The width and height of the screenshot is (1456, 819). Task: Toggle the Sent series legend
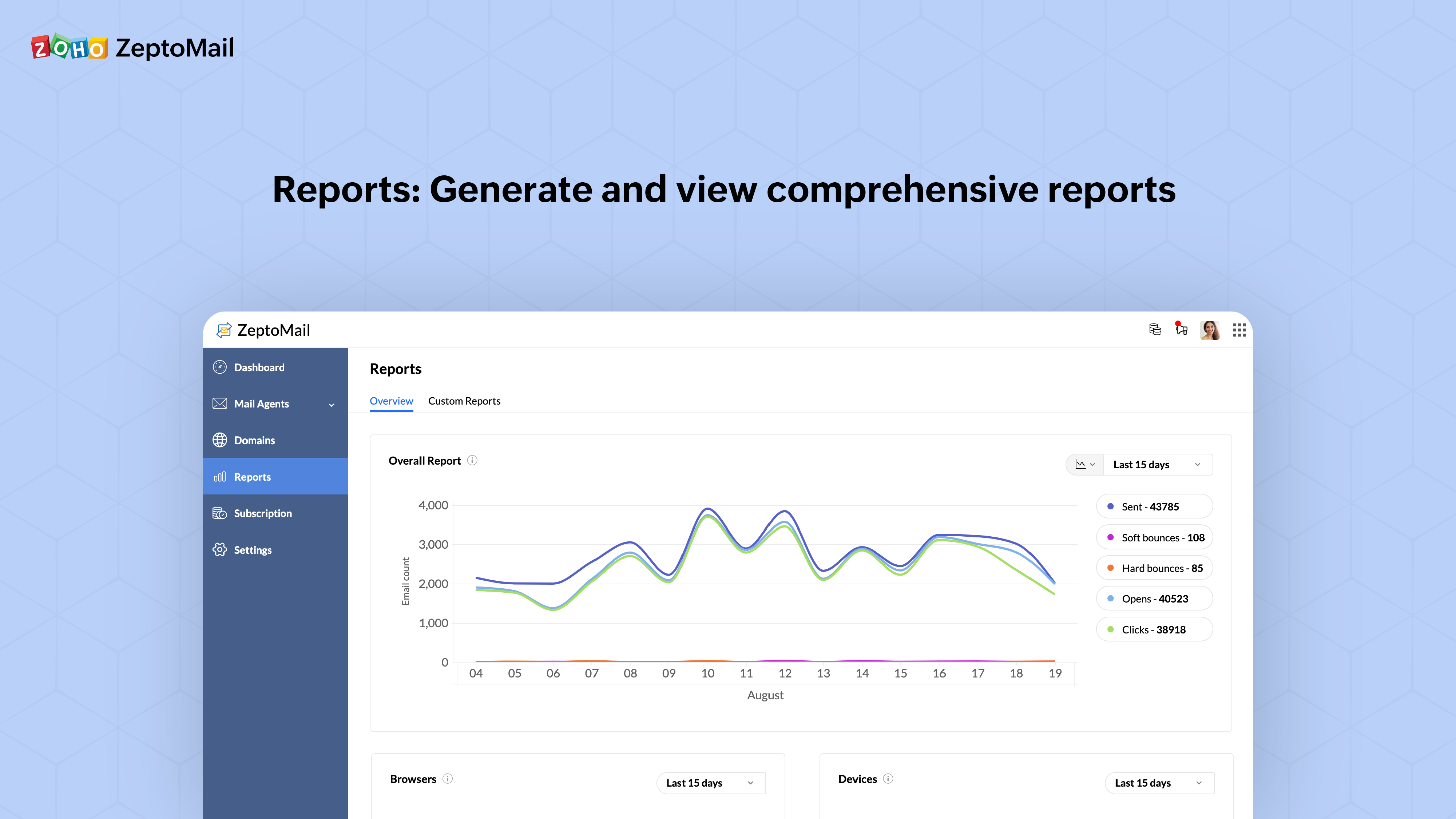(x=1154, y=506)
